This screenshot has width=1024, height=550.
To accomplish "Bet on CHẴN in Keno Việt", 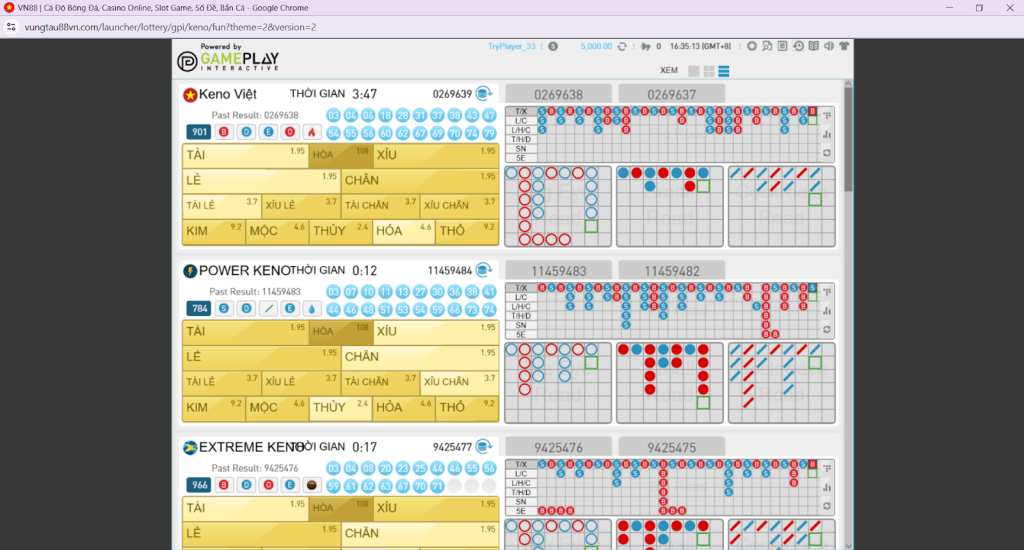I will coord(420,180).
